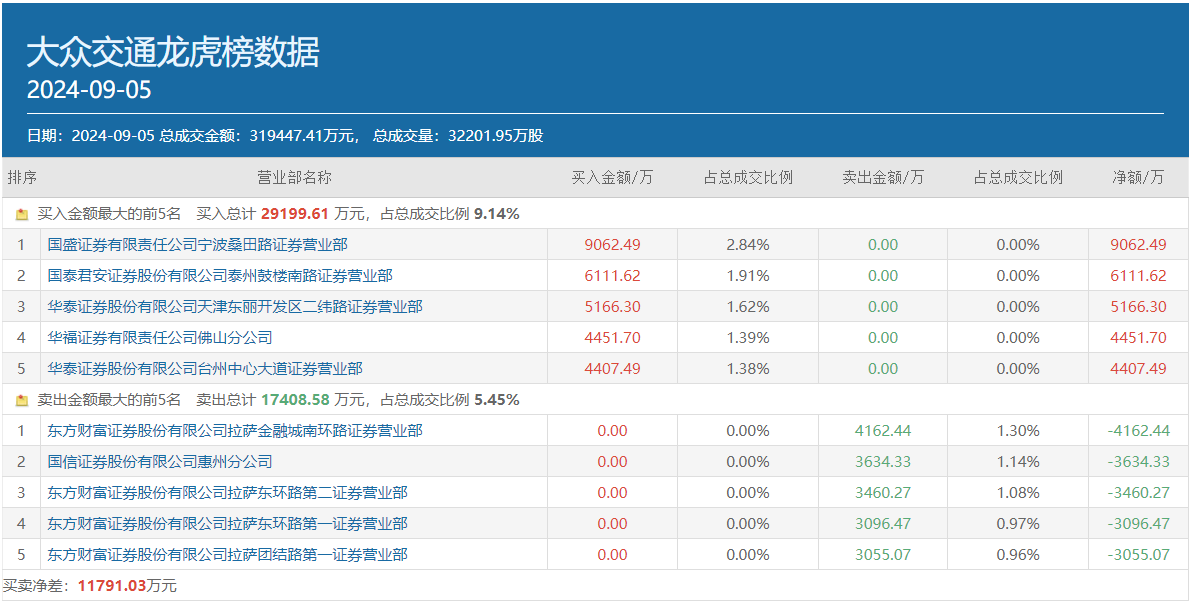Open 华泰证券天津东丽开发区二纬路营业部 link
Image resolution: width=1191 pixels, height=605 pixels.
(235, 307)
